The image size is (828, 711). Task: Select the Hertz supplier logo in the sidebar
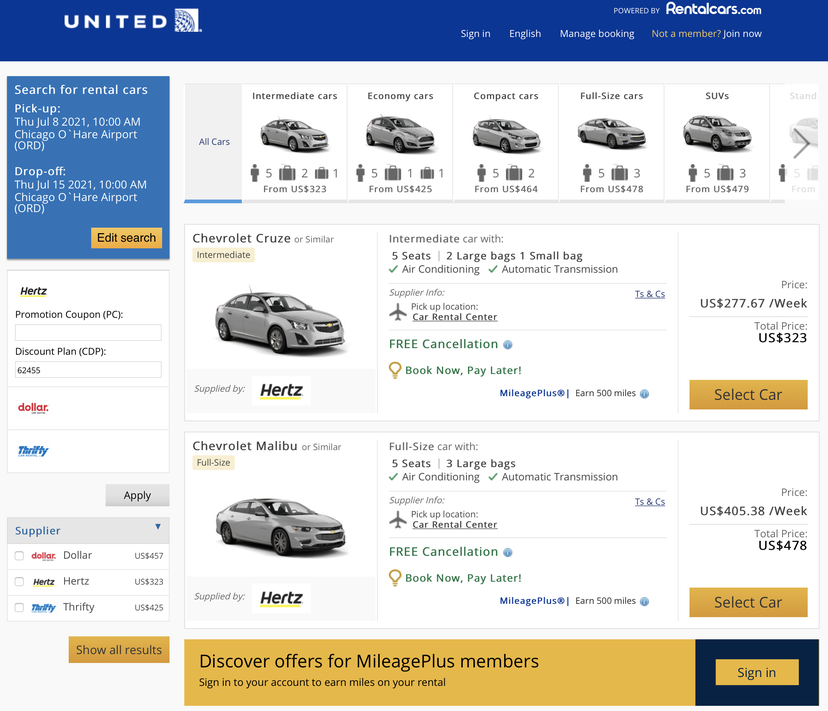click(32, 290)
